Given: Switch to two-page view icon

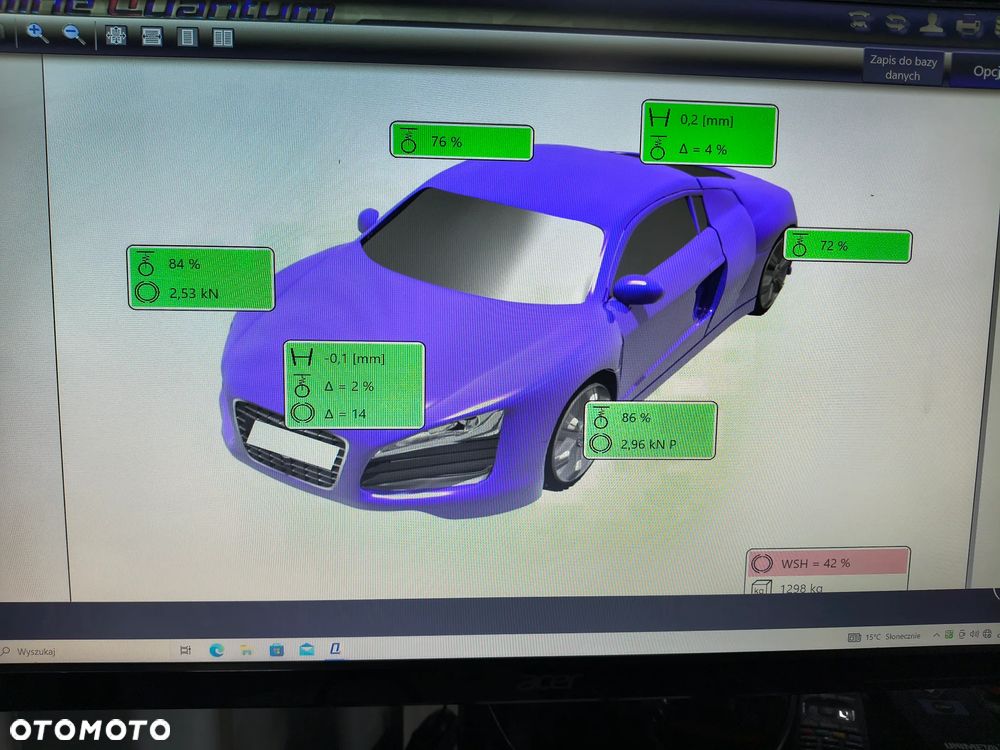Looking at the screenshot, I should tap(223, 38).
